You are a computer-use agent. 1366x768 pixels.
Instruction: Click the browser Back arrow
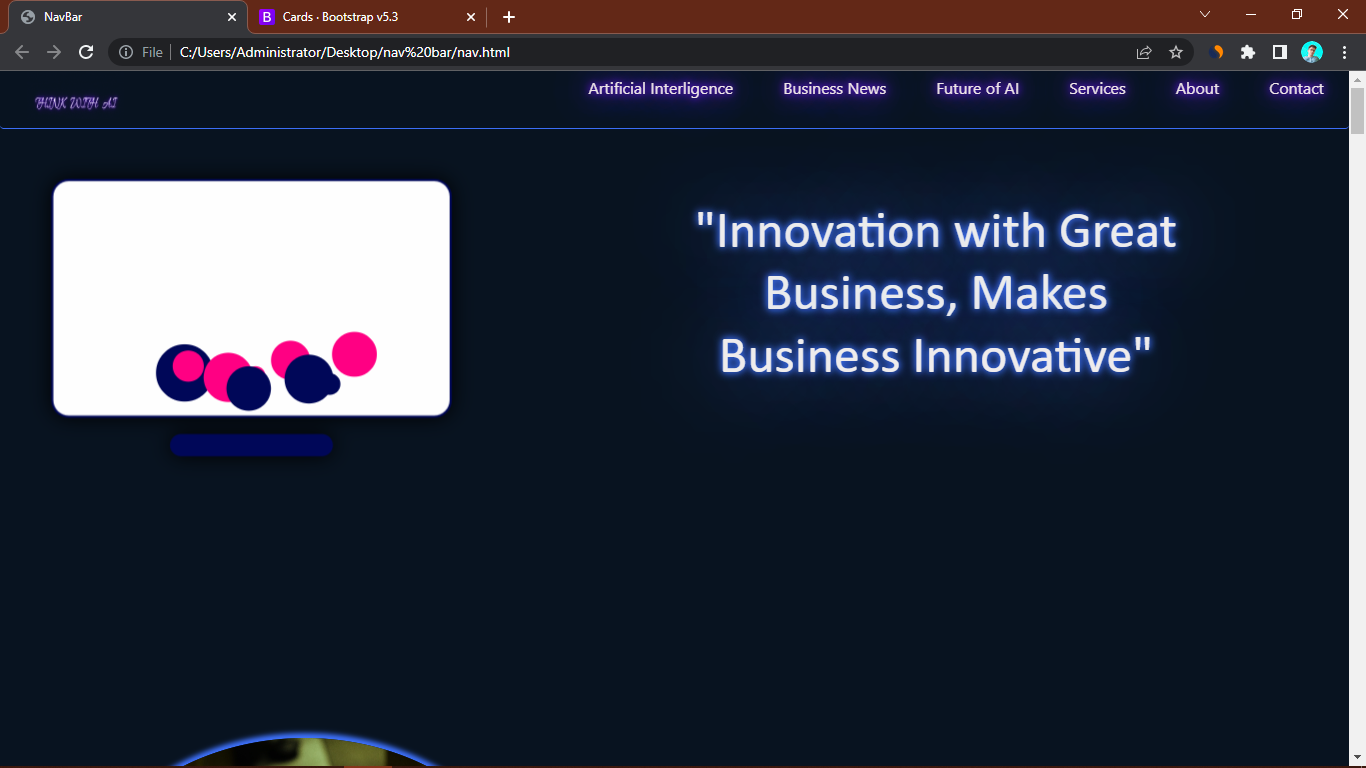coord(22,52)
